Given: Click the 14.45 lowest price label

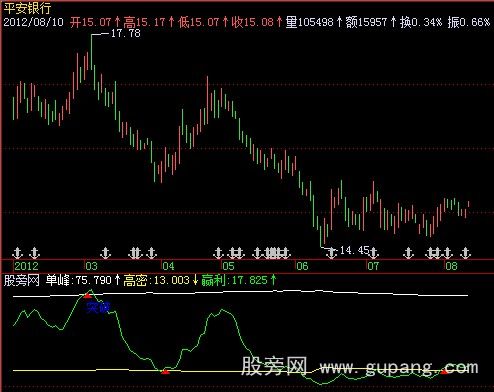Looking at the screenshot, I should 354,250.
